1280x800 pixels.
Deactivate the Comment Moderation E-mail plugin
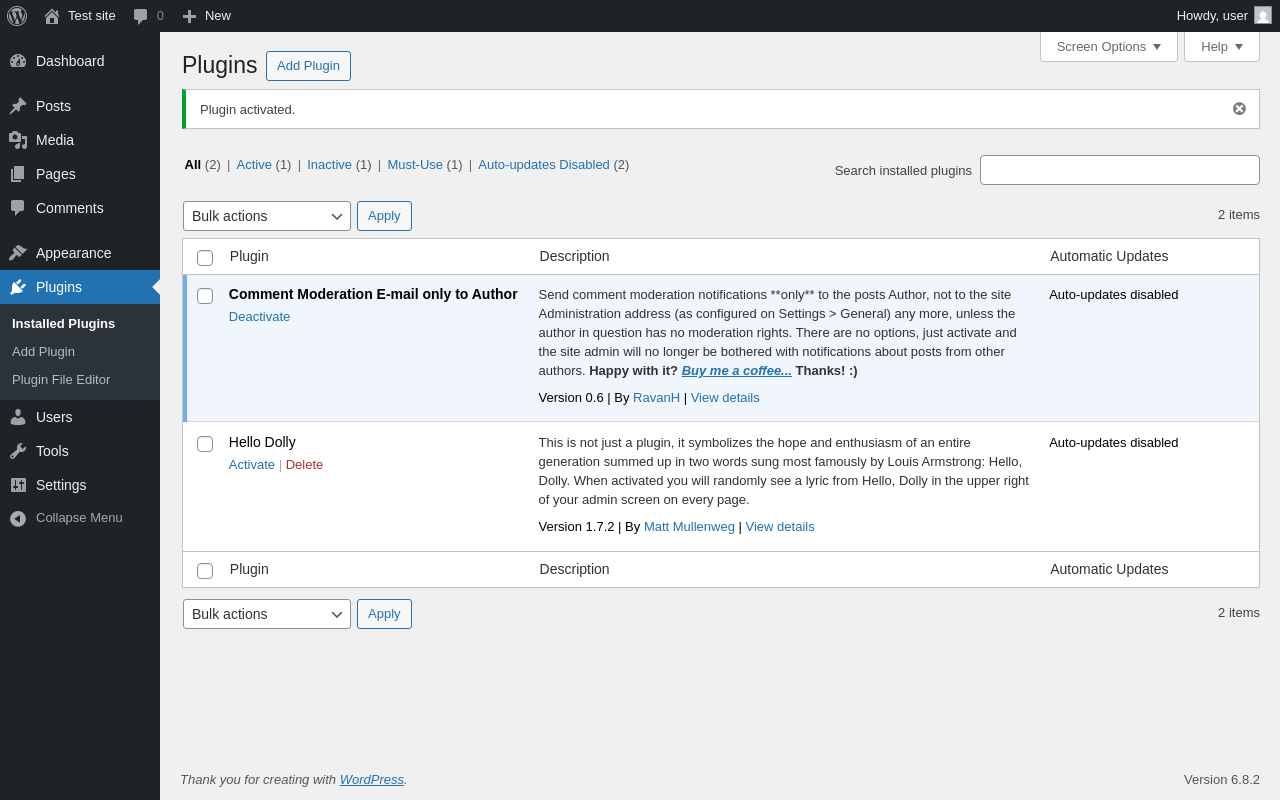tap(259, 317)
